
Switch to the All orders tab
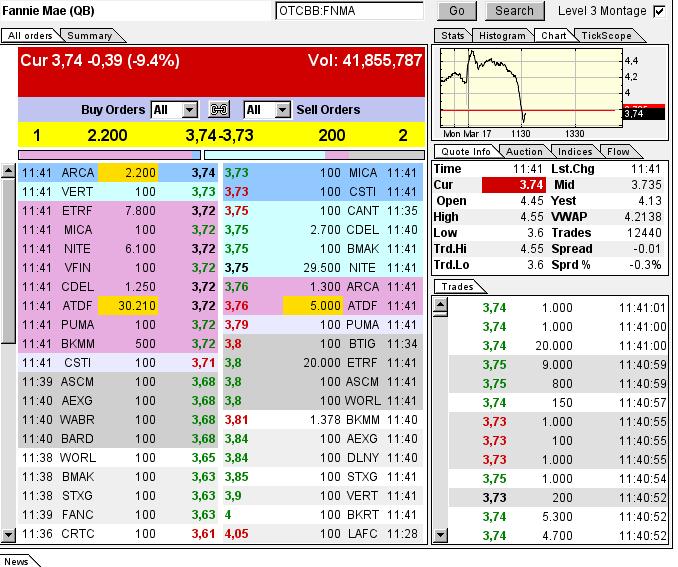29,35
